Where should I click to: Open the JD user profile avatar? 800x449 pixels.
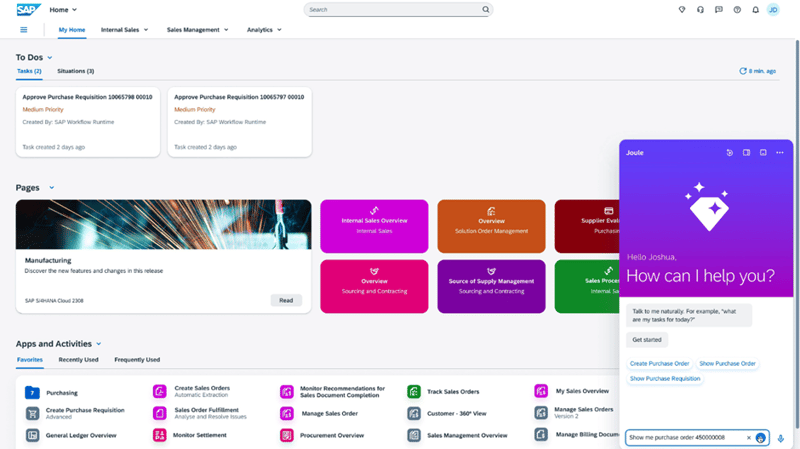click(773, 9)
